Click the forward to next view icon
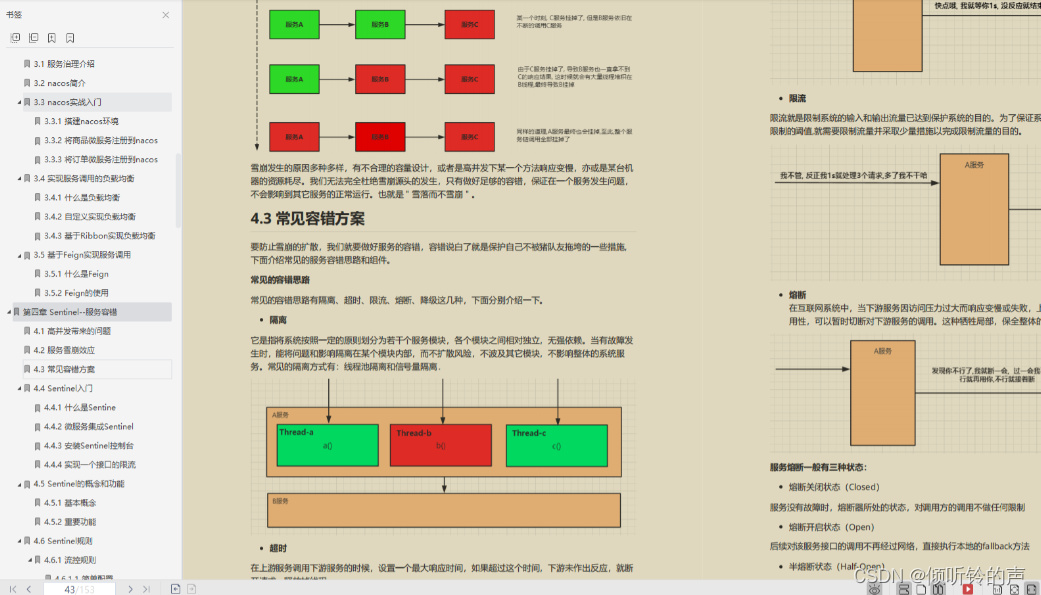Image resolution: width=1041 pixels, height=595 pixels. coord(191,589)
